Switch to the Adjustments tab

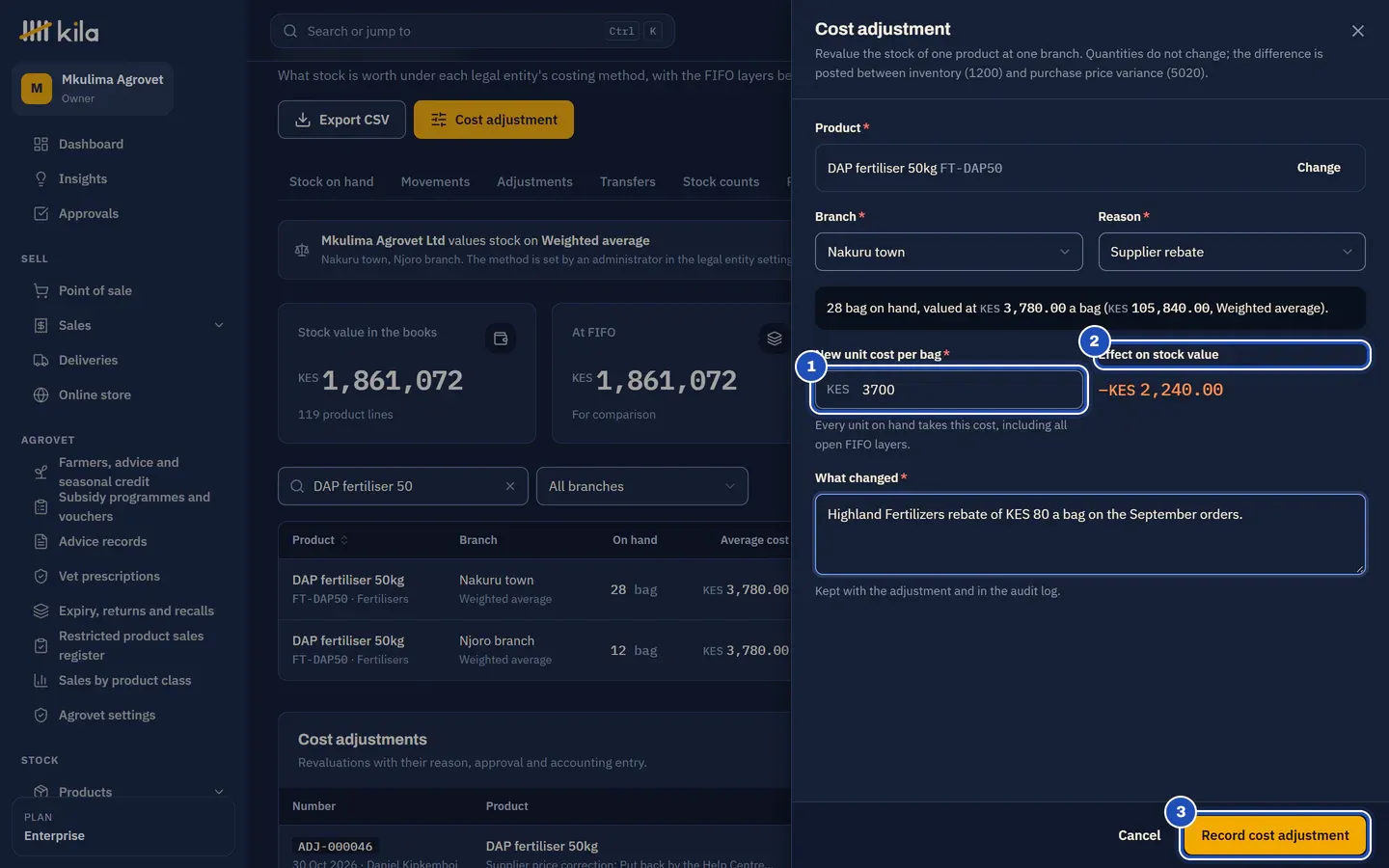(x=535, y=181)
